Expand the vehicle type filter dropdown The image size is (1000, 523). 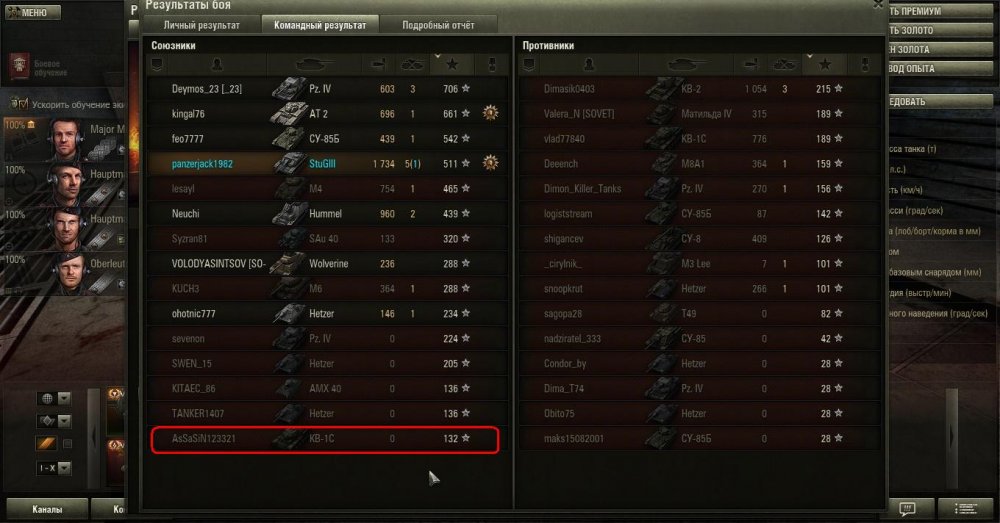[x=64, y=421]
